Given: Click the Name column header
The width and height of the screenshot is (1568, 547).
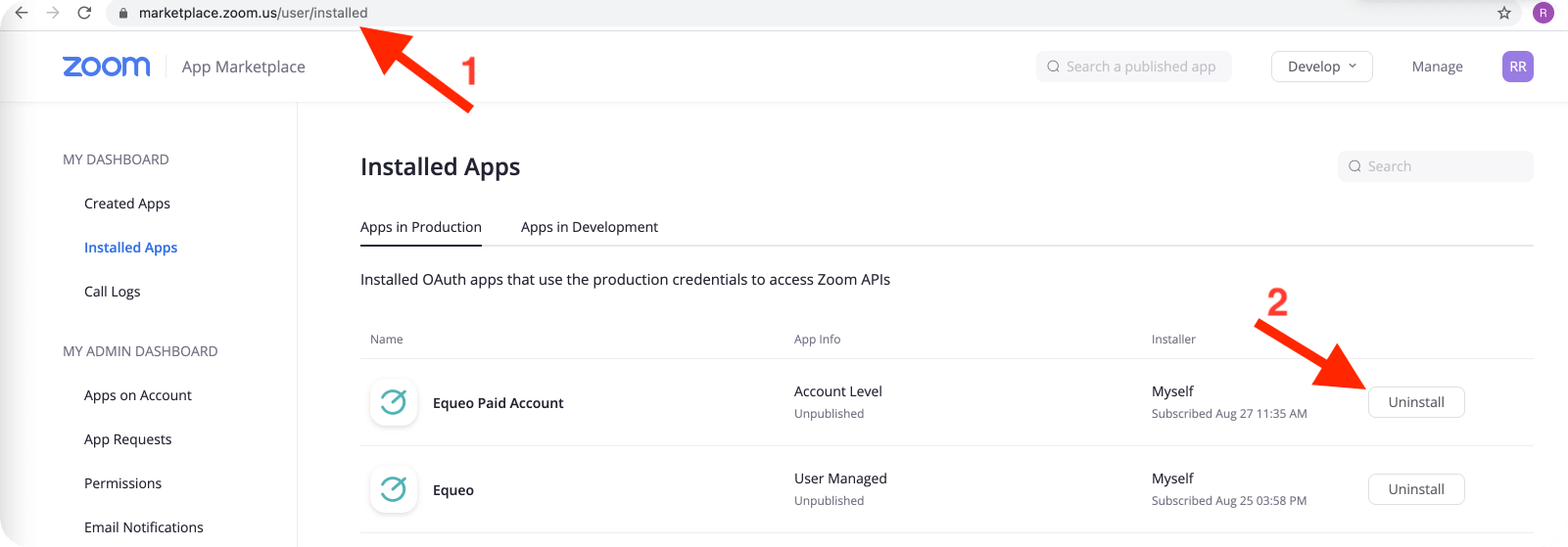Looking at the screenshot, I should tap(387, 340).
